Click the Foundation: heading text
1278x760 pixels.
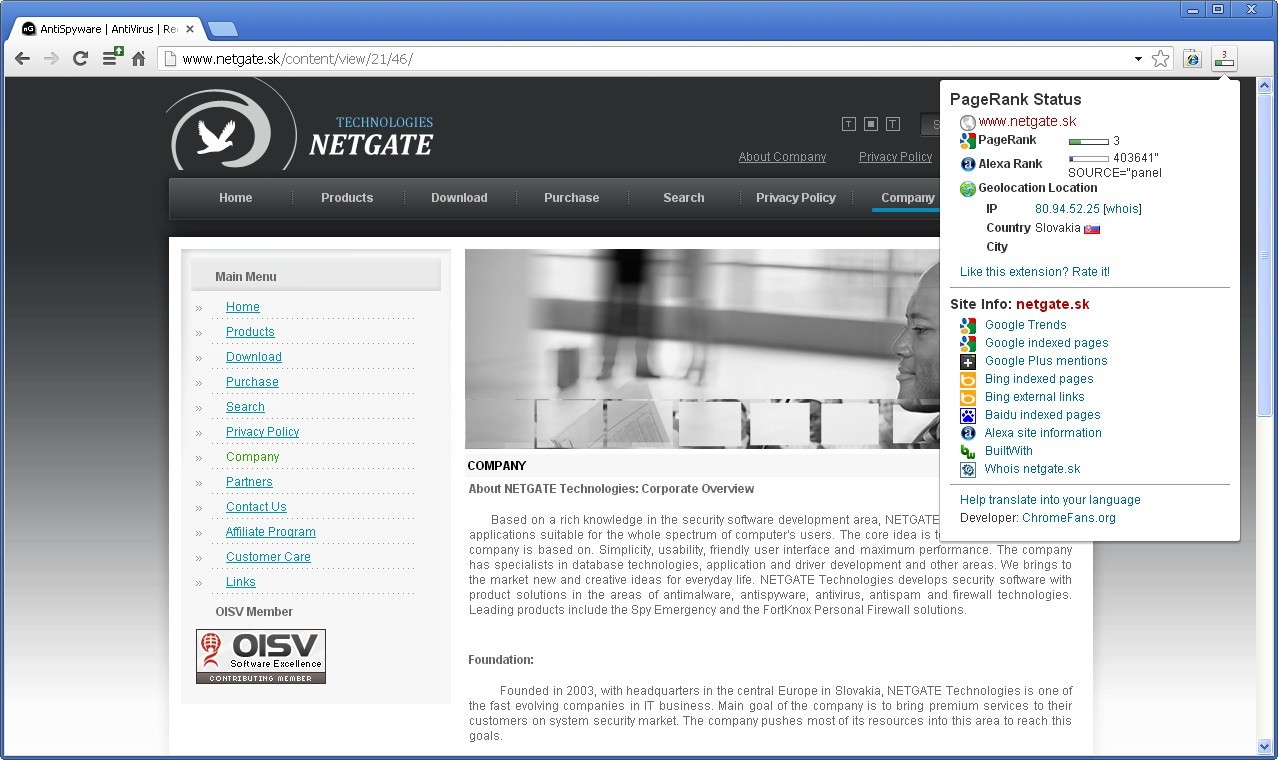(501, 660)
